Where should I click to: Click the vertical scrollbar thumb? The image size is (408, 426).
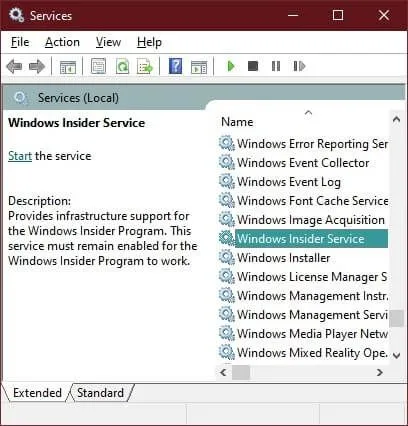click(396, 318)
